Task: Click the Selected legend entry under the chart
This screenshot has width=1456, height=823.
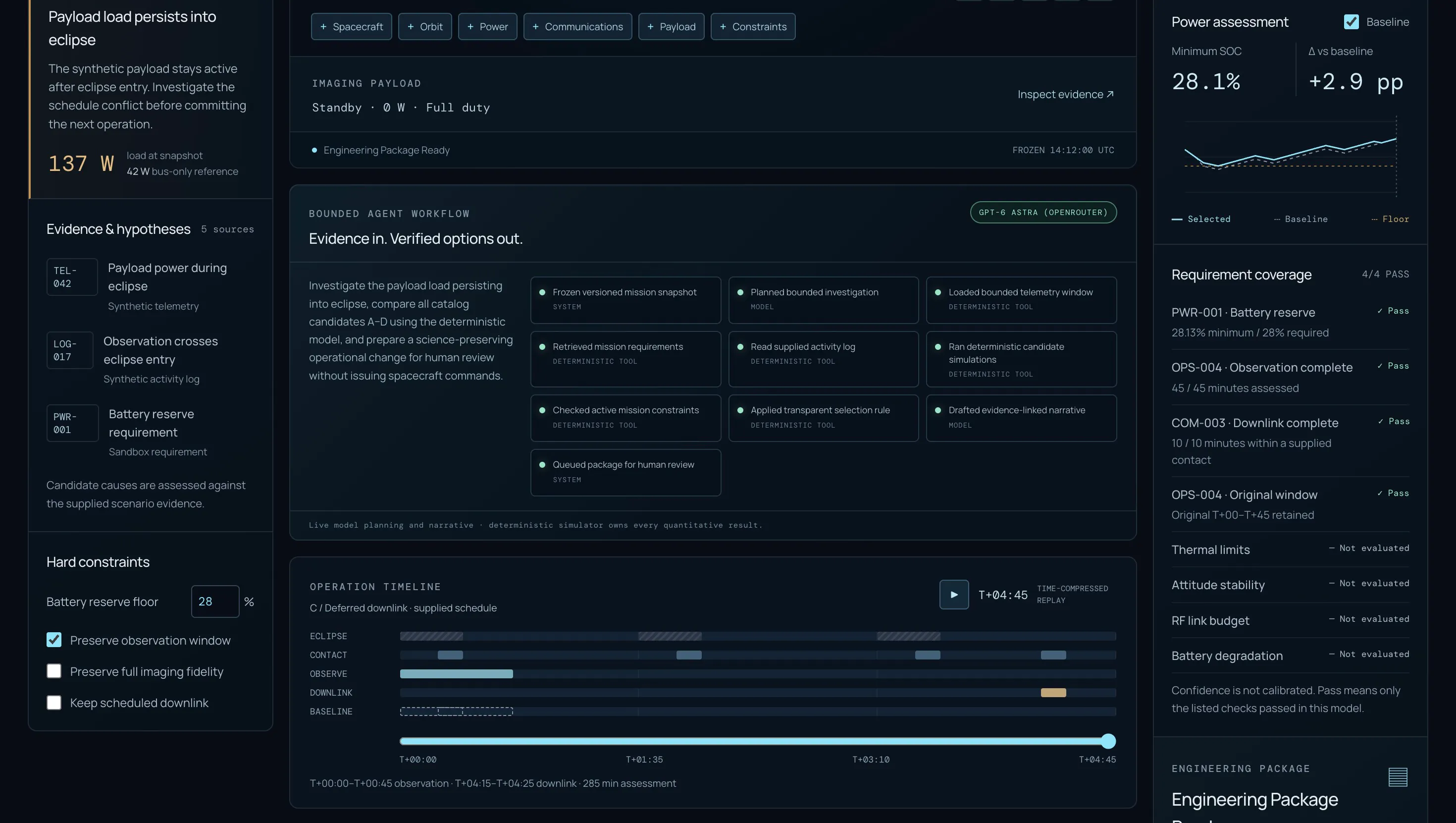Action: point(1201,219)
